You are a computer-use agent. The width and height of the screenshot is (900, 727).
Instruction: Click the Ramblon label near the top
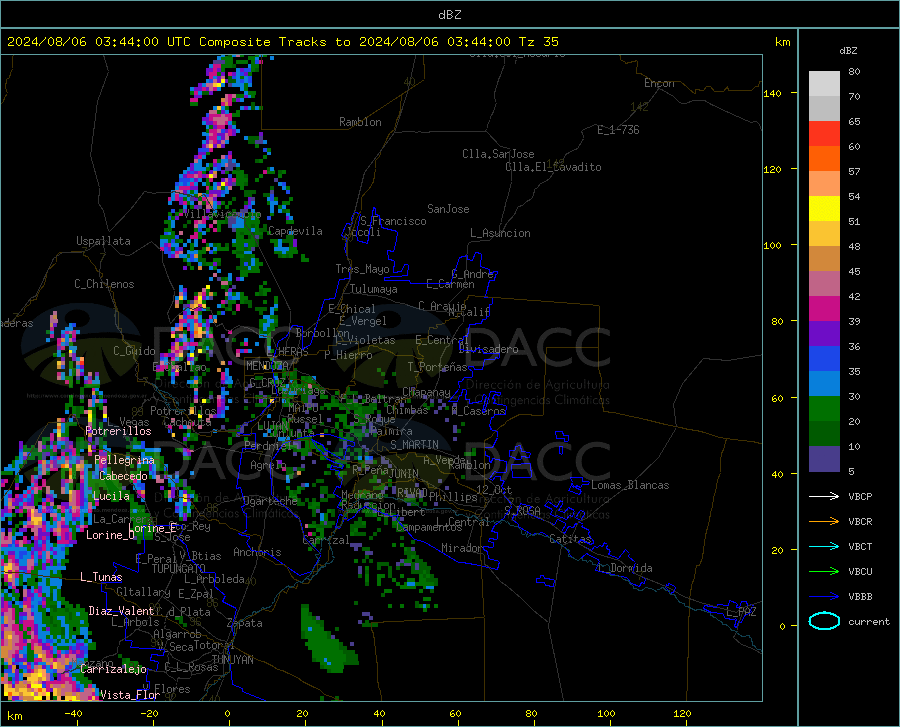tap(360, 122)
